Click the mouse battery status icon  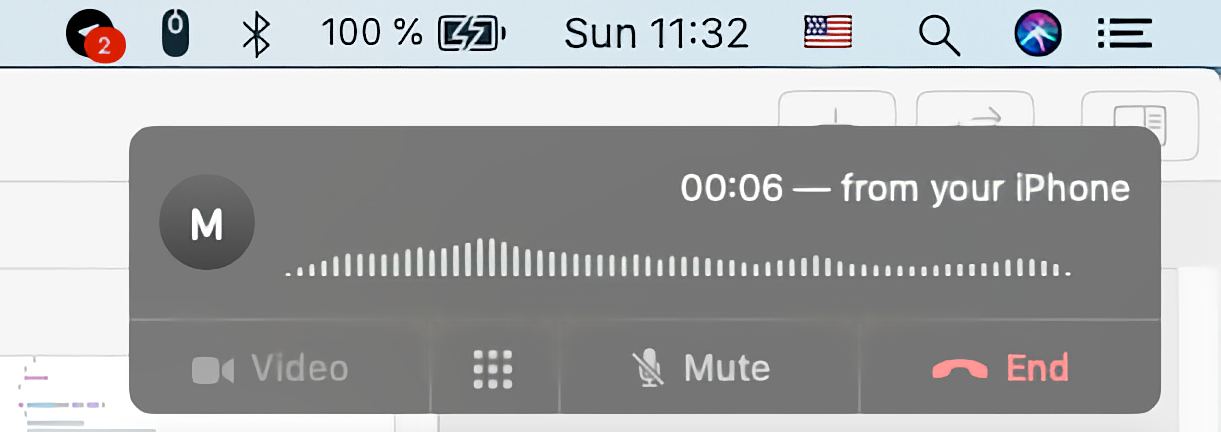tap(176, 34)
